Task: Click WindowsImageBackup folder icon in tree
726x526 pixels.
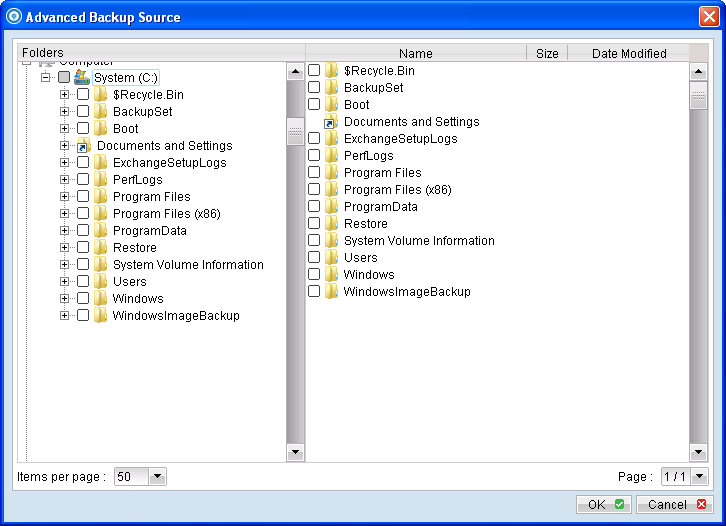Action: click(x=100, y=315)
